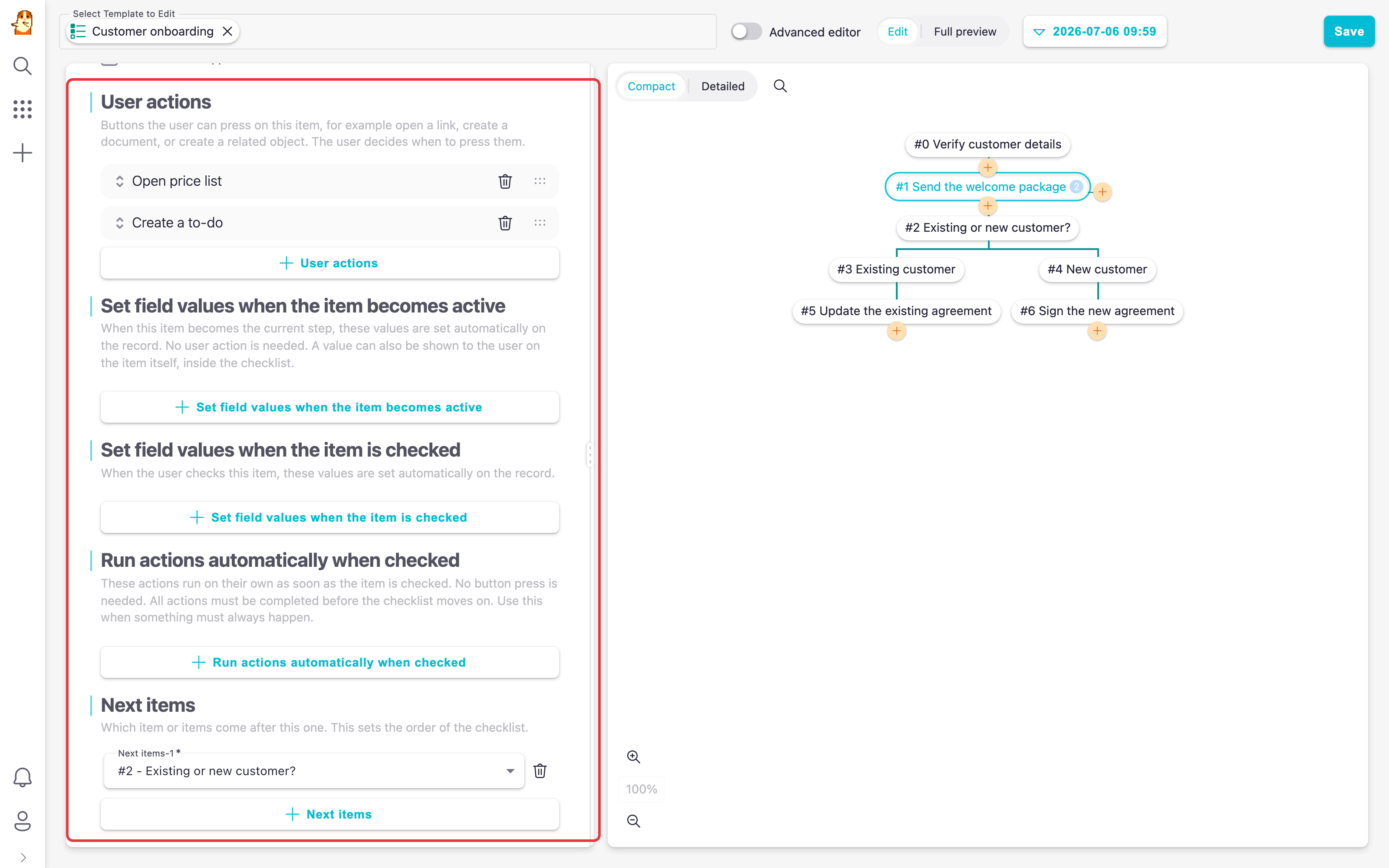Click the Customer onboarding template icon

pos(78,31)
